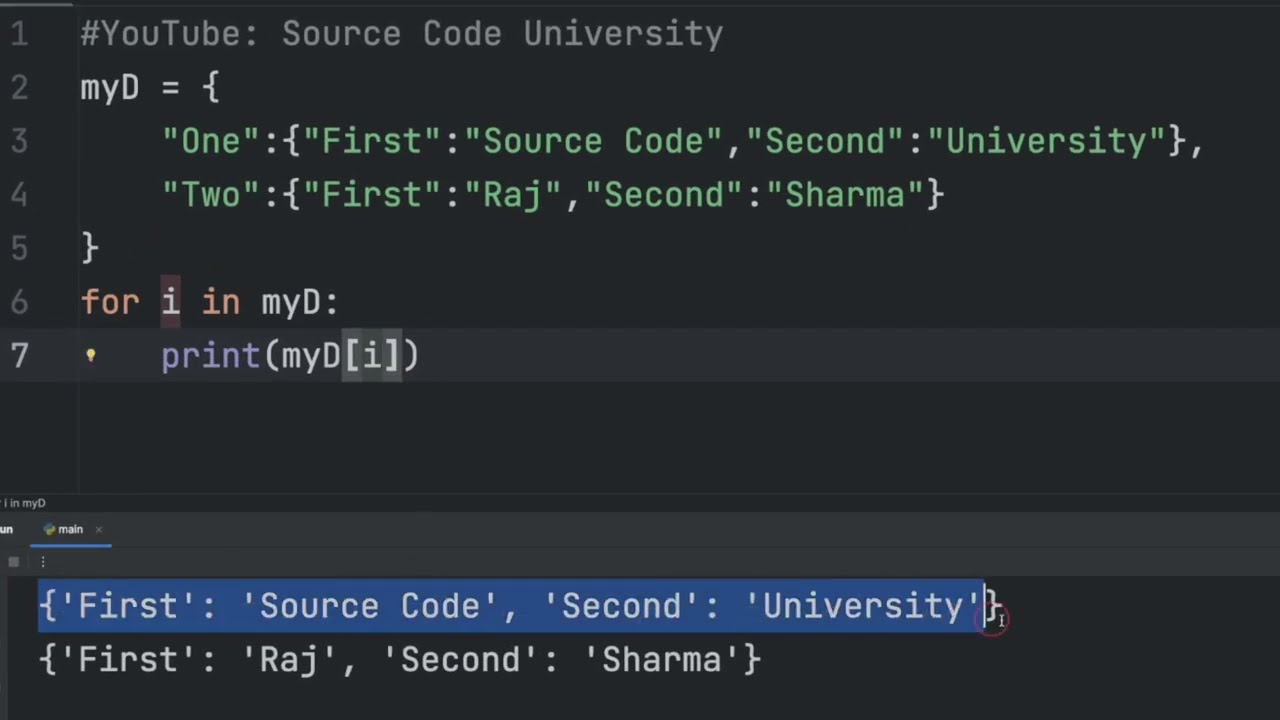This screenshot has height=720, width=1280.
Task: Click line number 7 in the gutter
Action: tap(19, 355)
